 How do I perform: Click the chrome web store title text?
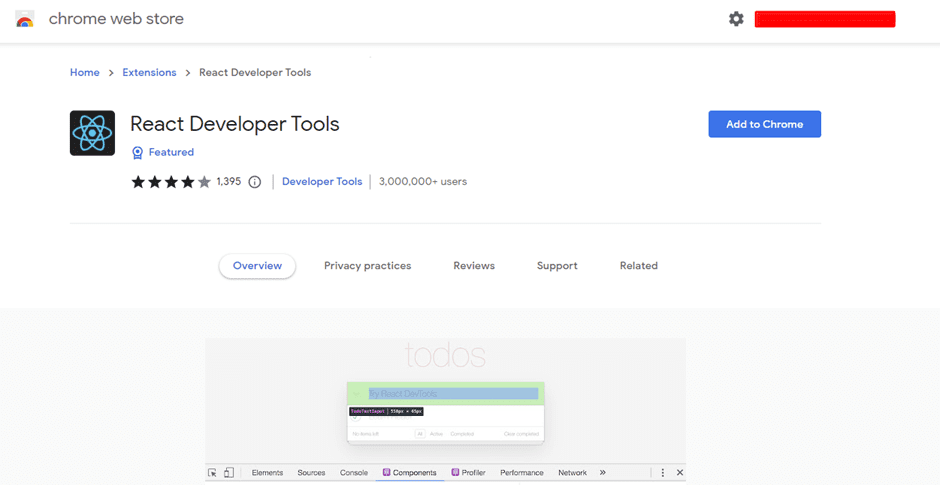coord(116,19)
